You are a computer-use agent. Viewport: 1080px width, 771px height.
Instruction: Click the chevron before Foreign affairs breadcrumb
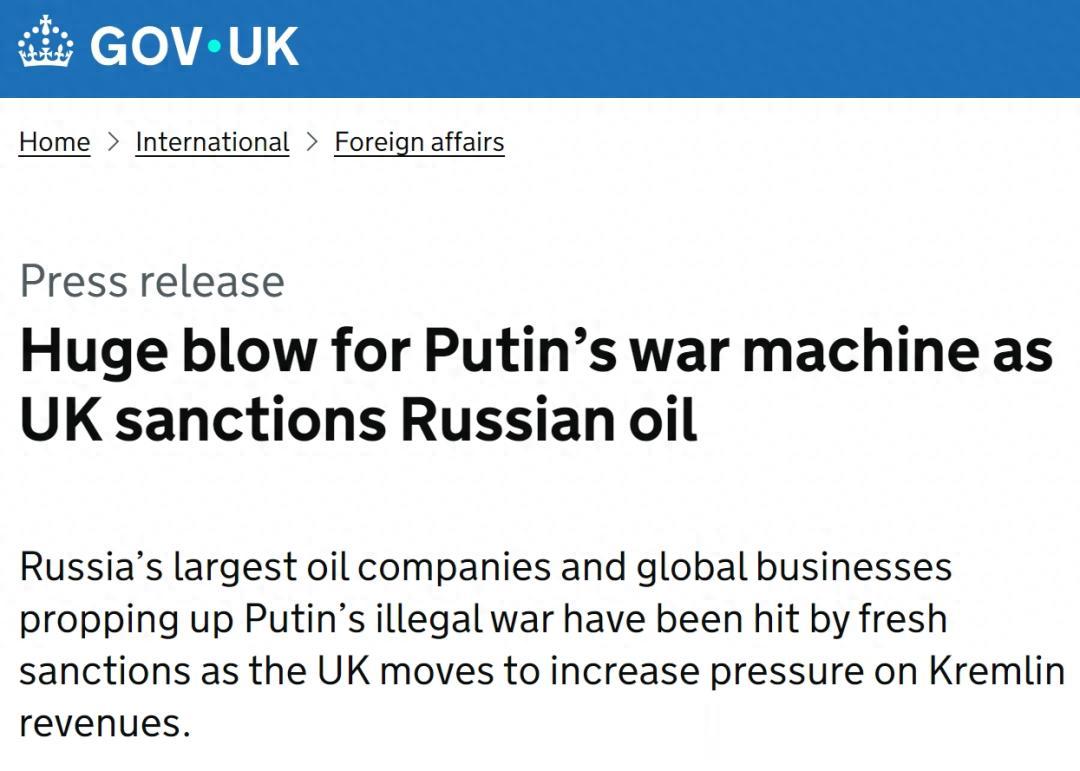click(312, 142)
